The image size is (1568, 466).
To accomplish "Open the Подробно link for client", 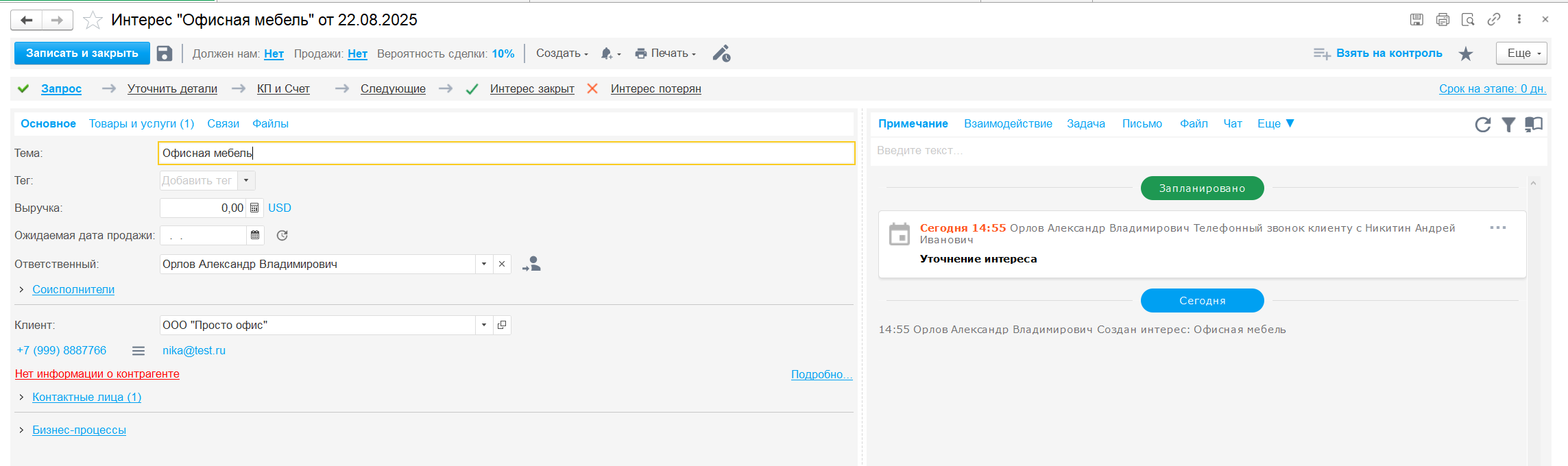I will pyautogui.click(x=821, y=374).
